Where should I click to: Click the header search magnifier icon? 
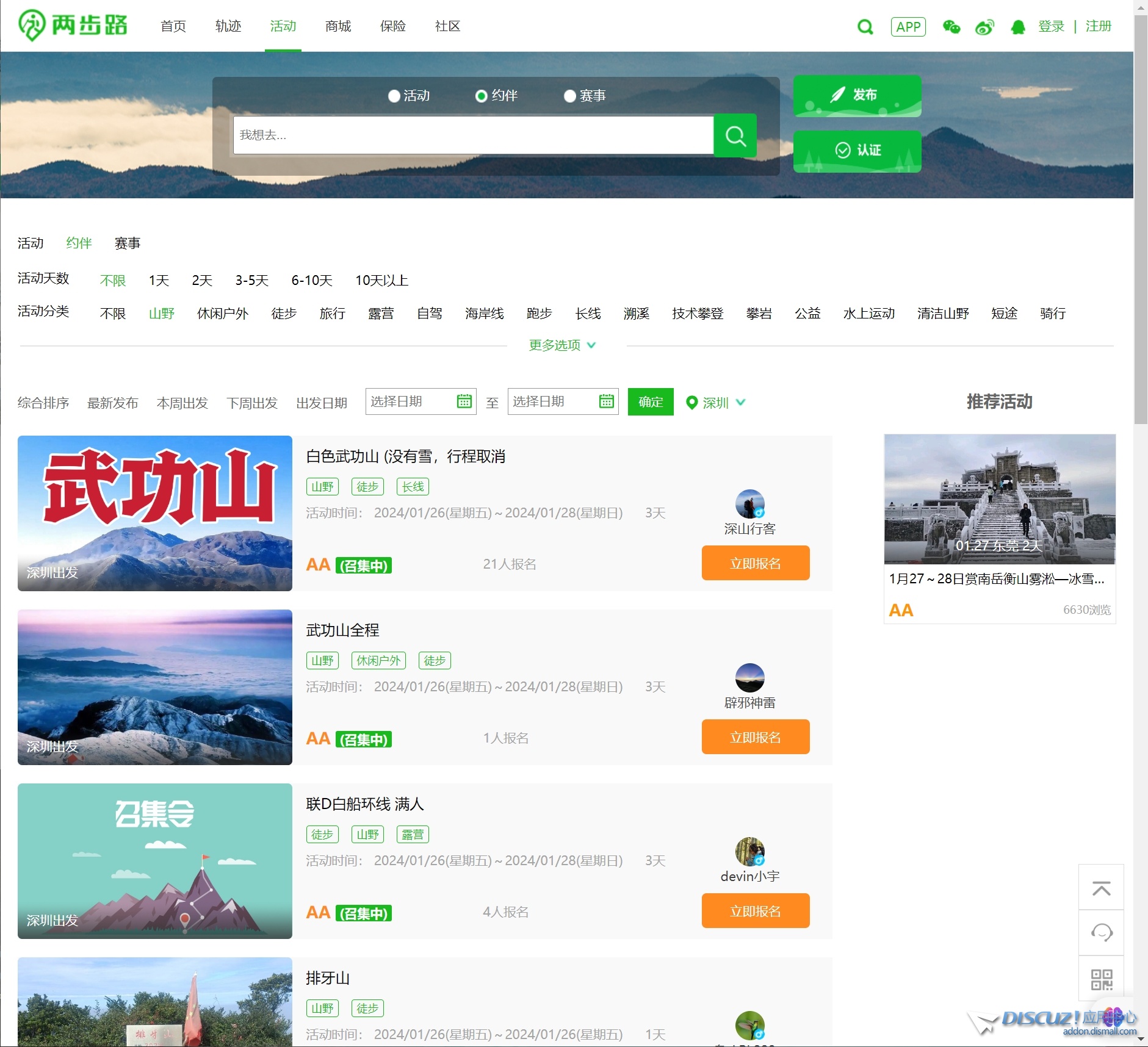865,27
